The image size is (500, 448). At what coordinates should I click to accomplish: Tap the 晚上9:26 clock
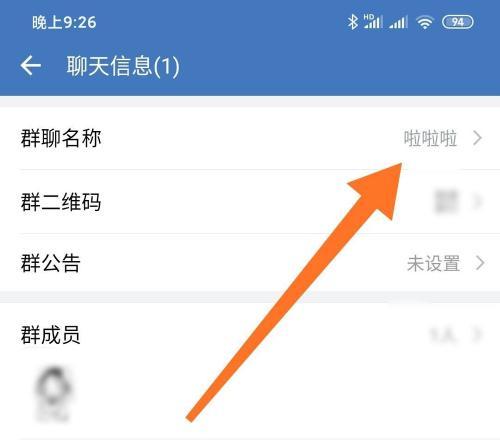pos(64,23)
